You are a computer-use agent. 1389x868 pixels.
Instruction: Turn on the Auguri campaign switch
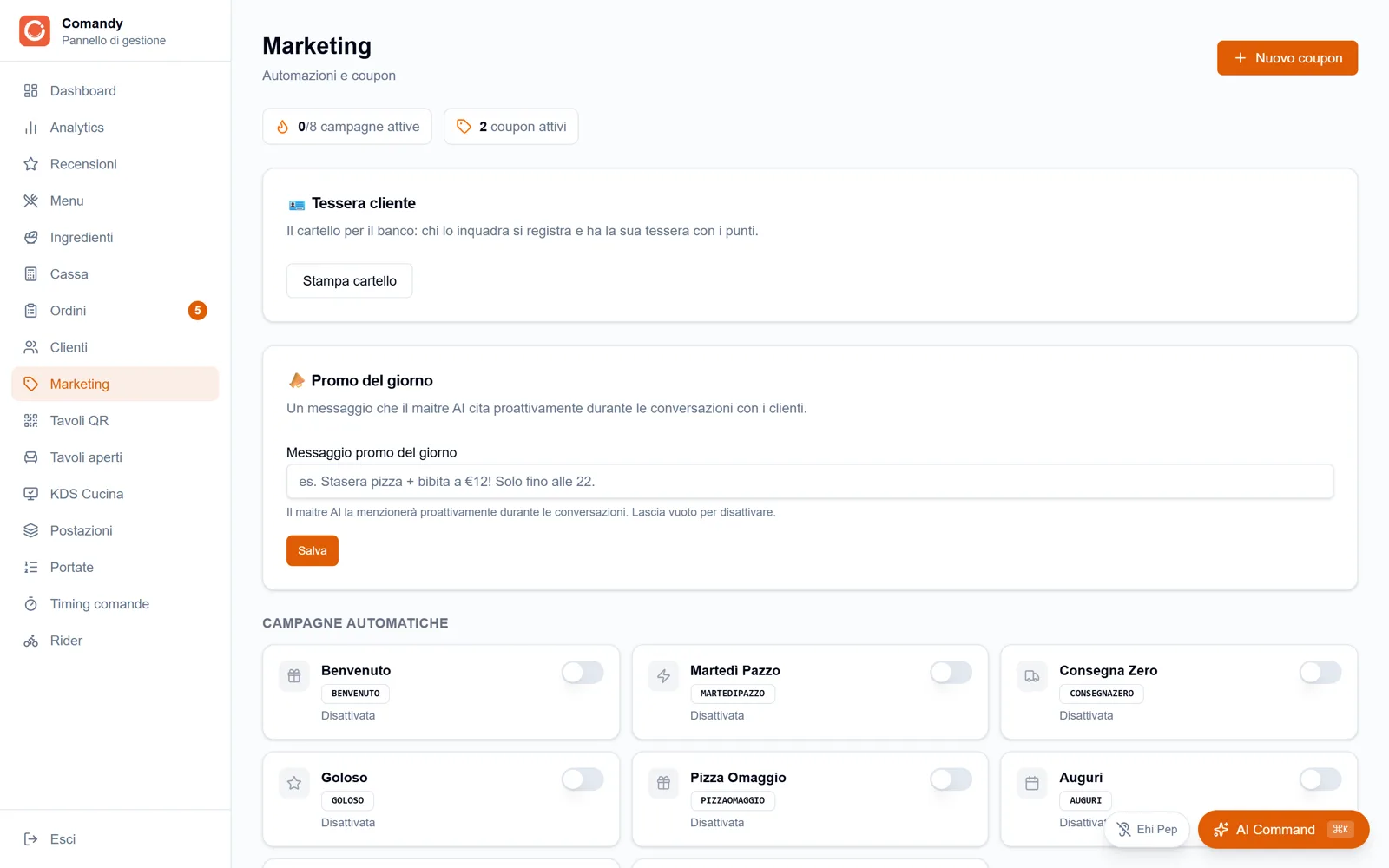[1320, 779]
